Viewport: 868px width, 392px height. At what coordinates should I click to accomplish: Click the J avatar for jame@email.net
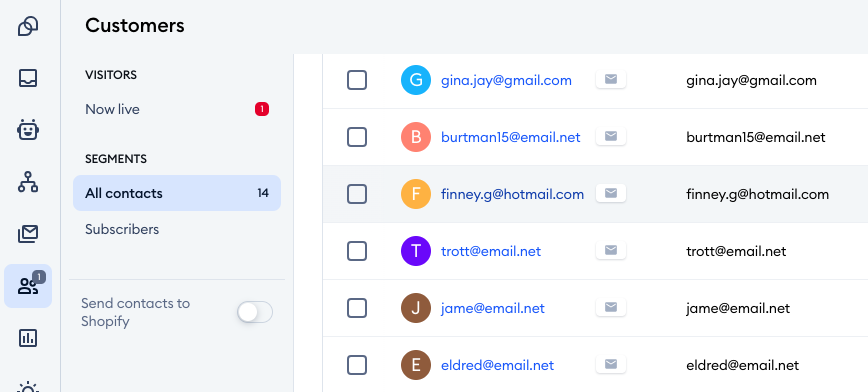416,308
